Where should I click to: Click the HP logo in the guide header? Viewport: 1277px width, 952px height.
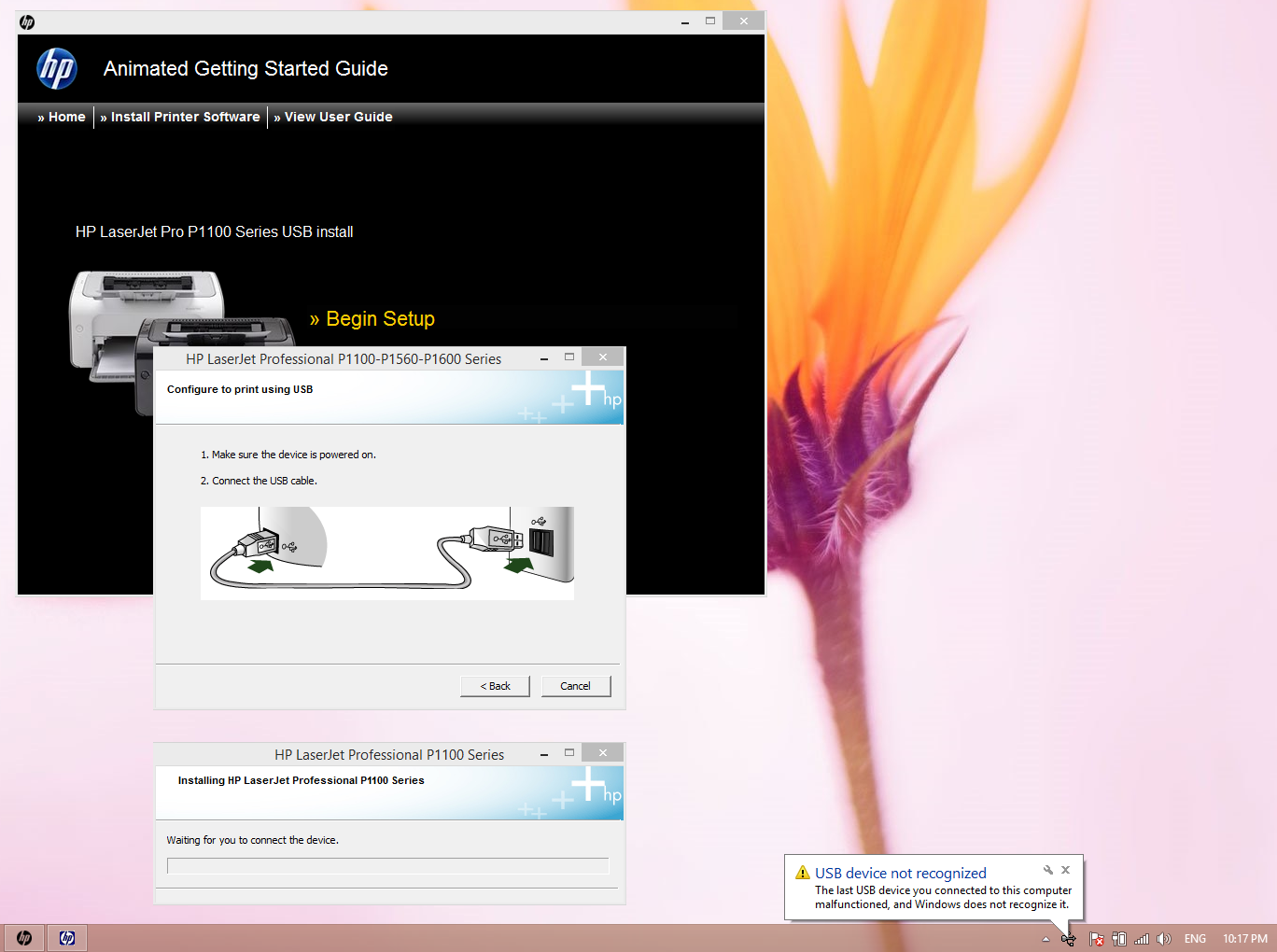coord(57,69)
